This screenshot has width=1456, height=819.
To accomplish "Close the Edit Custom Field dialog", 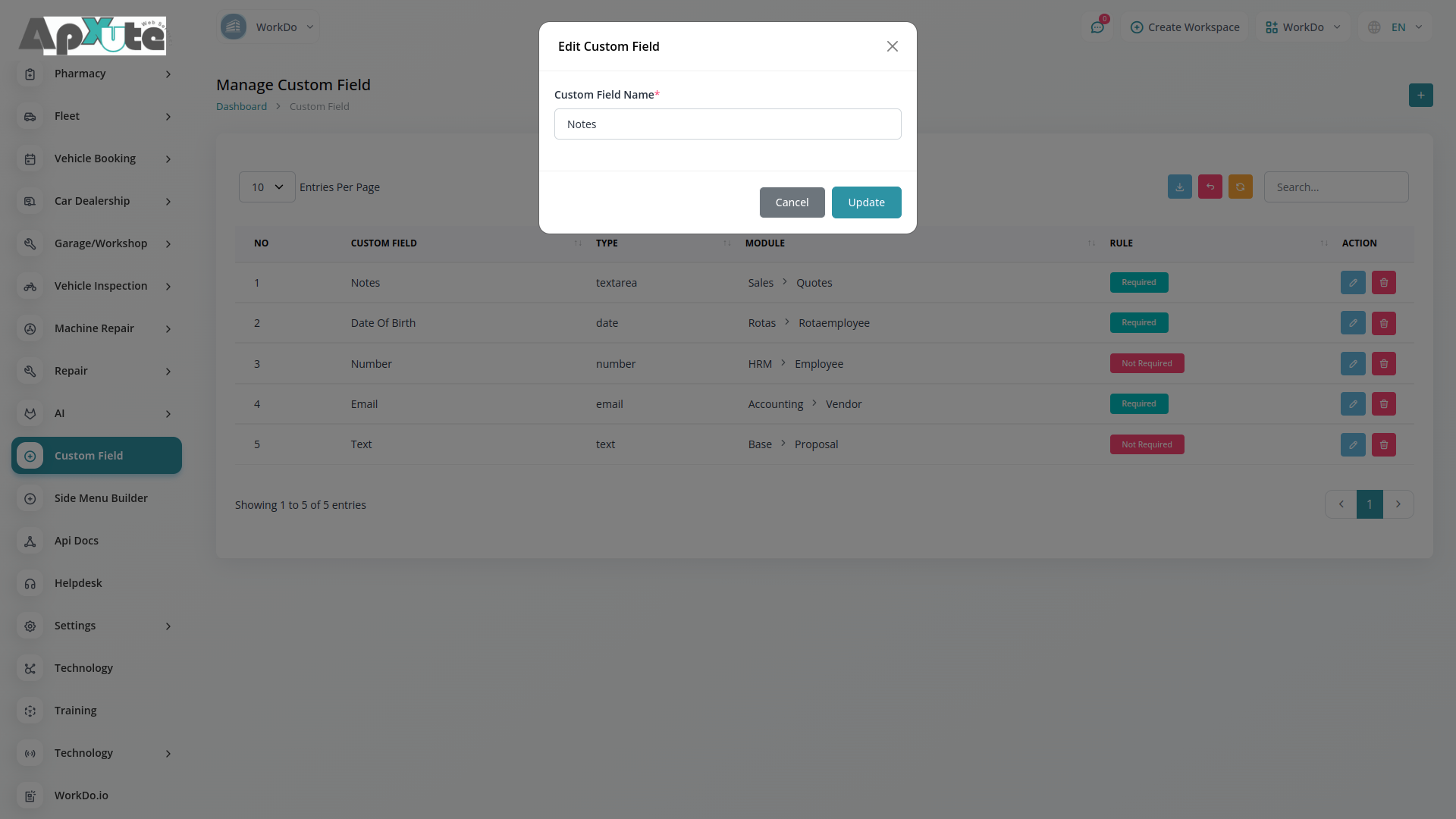I will point(892,46).
